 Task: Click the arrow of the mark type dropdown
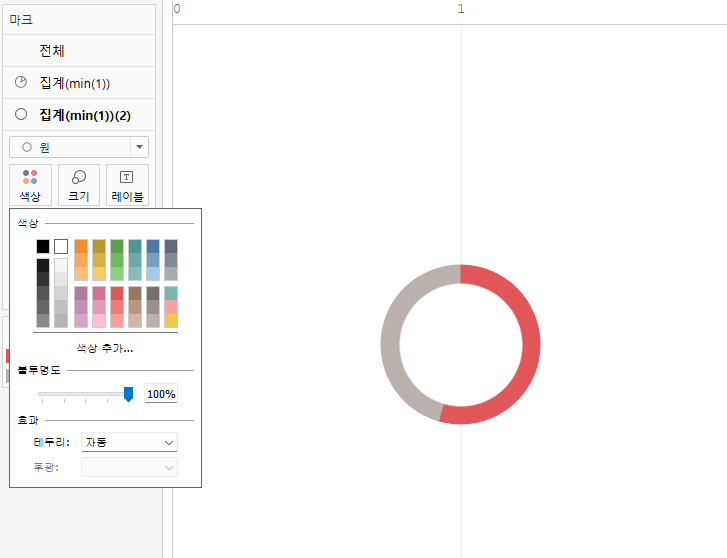(x=139, y=147)
